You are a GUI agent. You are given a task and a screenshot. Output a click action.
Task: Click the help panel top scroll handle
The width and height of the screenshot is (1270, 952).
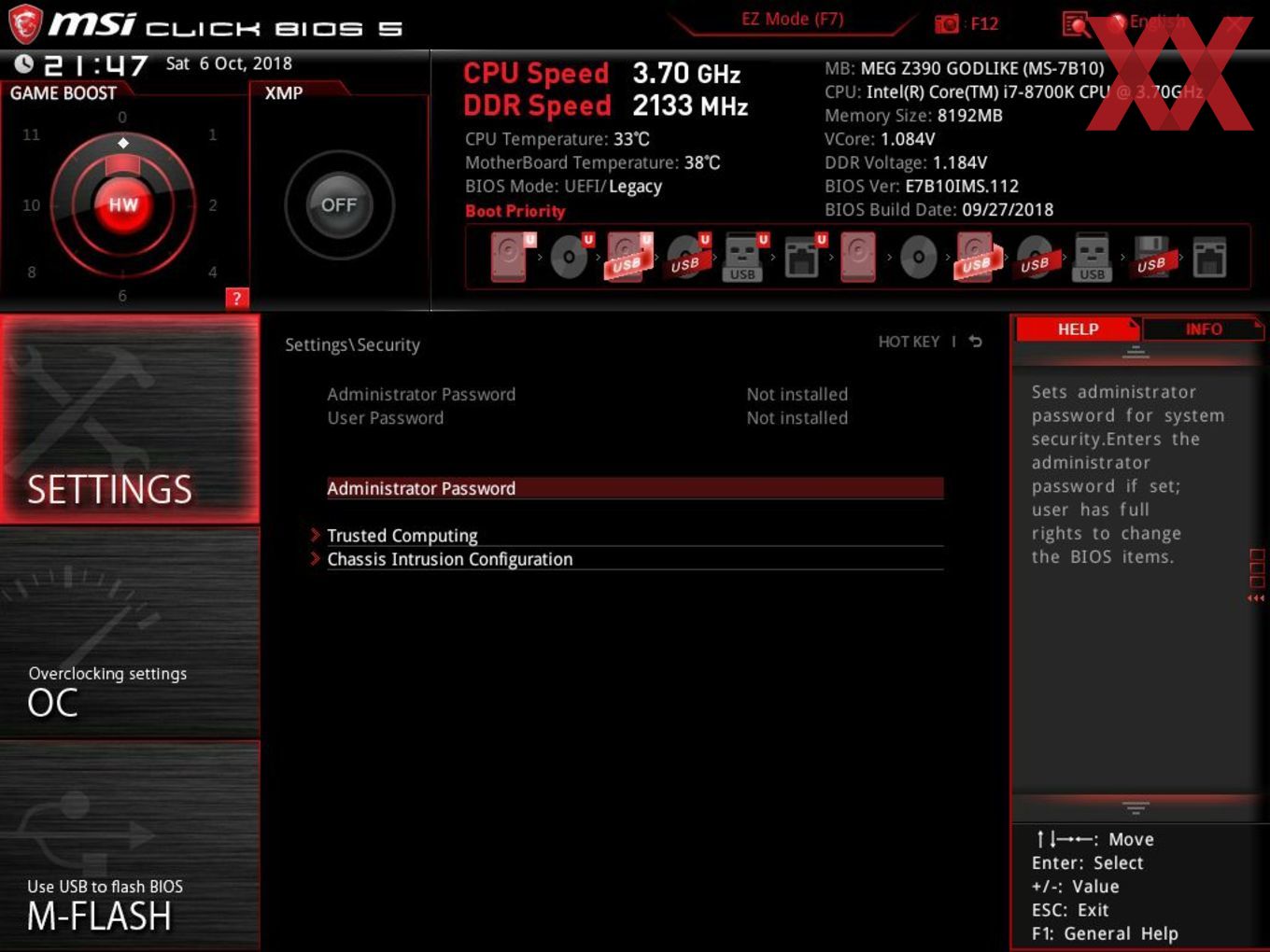tap(1136, 352)
